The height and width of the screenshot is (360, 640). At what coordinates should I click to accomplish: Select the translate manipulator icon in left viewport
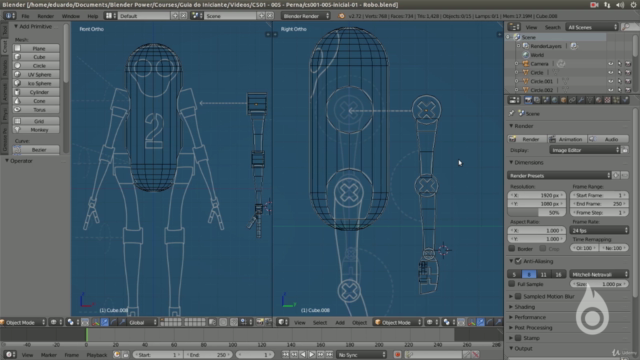pos(104,322)
